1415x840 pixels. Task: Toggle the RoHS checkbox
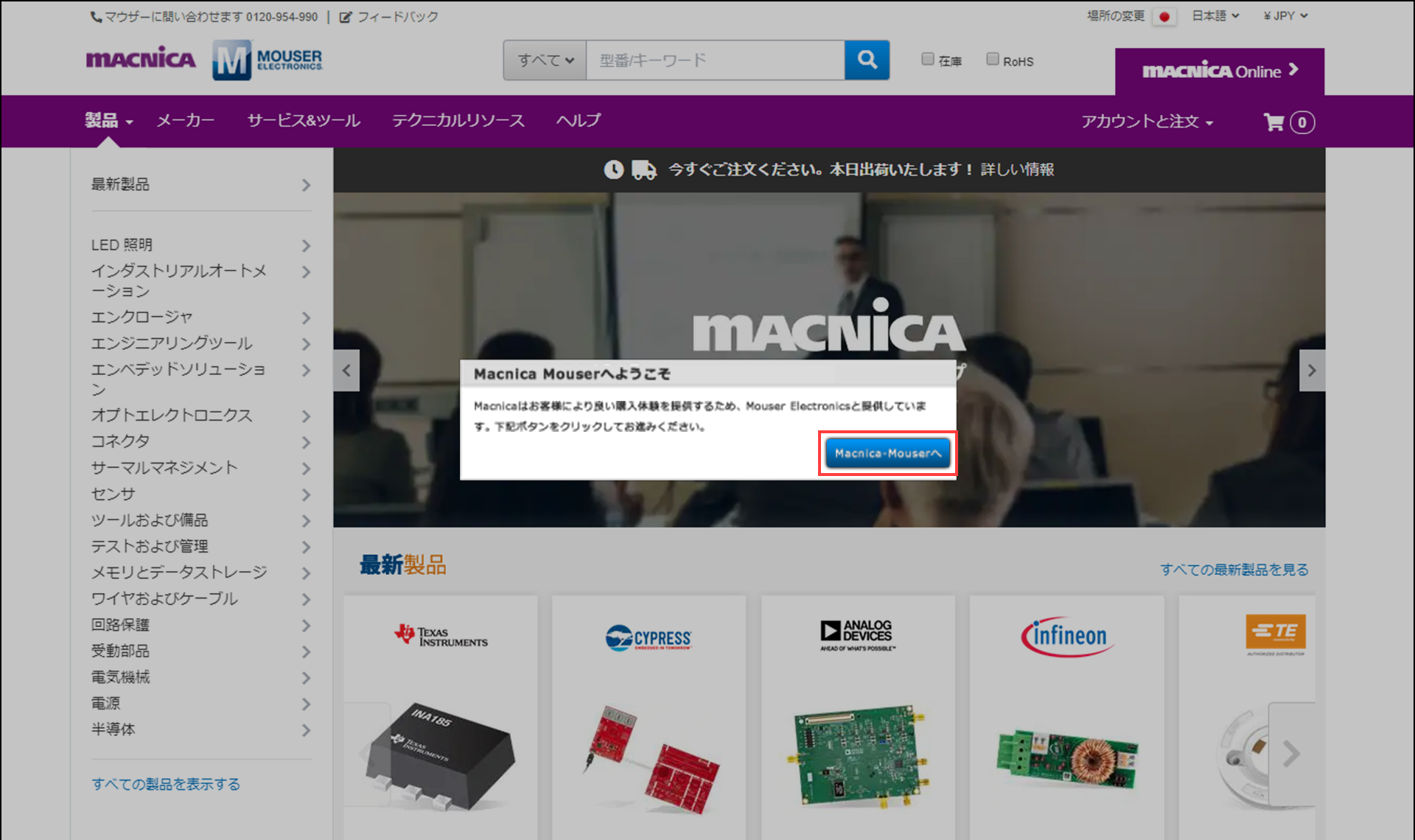(x=993, y=59)
